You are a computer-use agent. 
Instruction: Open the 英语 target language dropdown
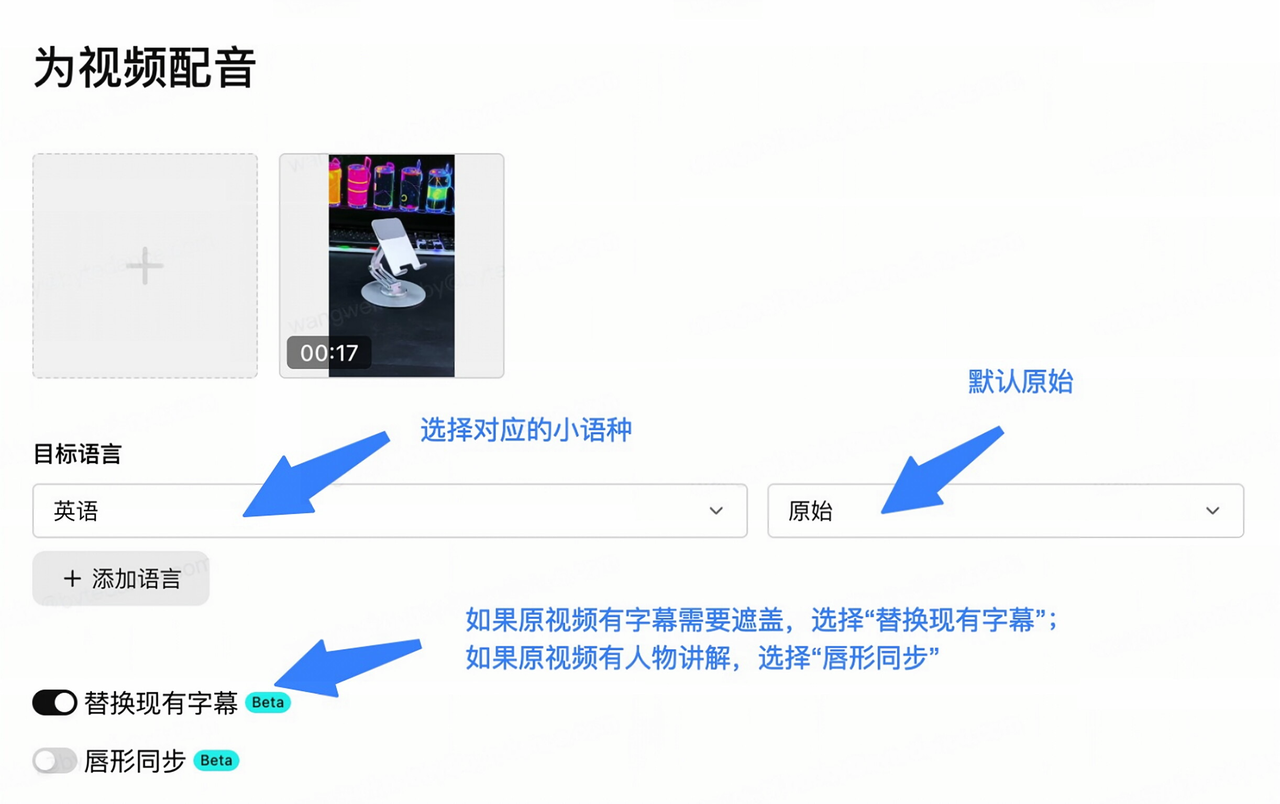click(x=390, y=511)
